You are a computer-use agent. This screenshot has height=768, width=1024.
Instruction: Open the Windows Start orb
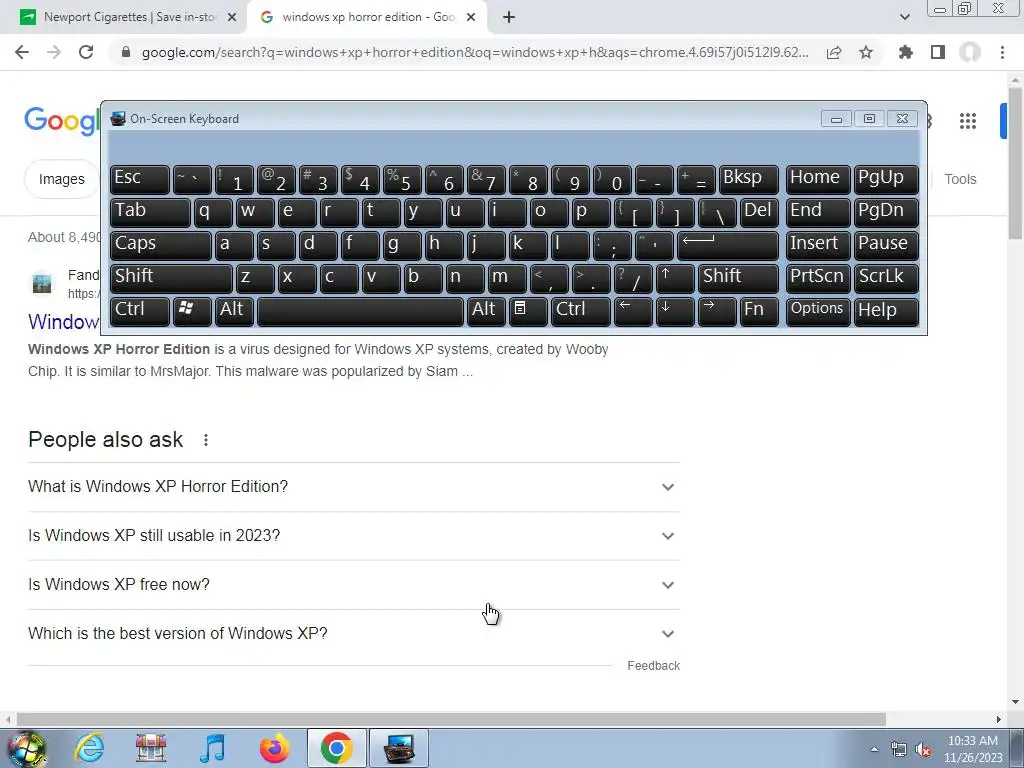tap(25, 748)
